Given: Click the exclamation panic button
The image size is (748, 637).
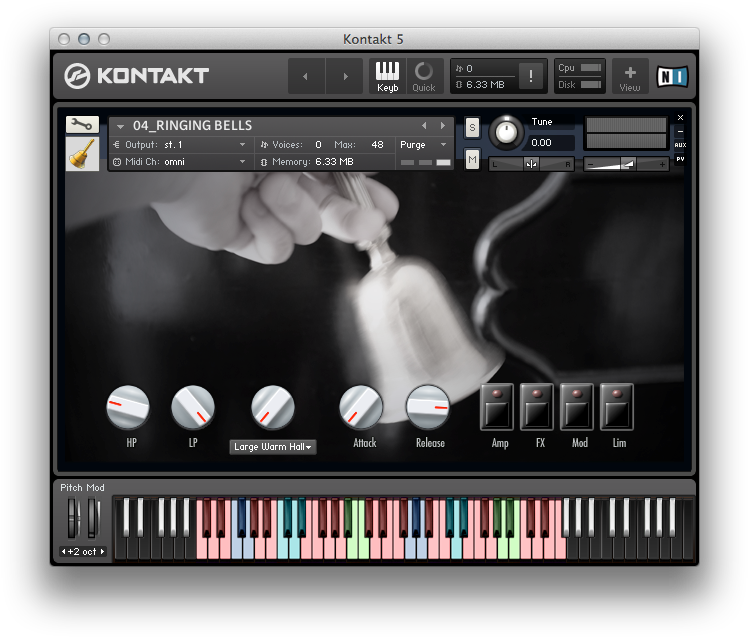Looking at the screenshot, I should [x=530, y=76].
